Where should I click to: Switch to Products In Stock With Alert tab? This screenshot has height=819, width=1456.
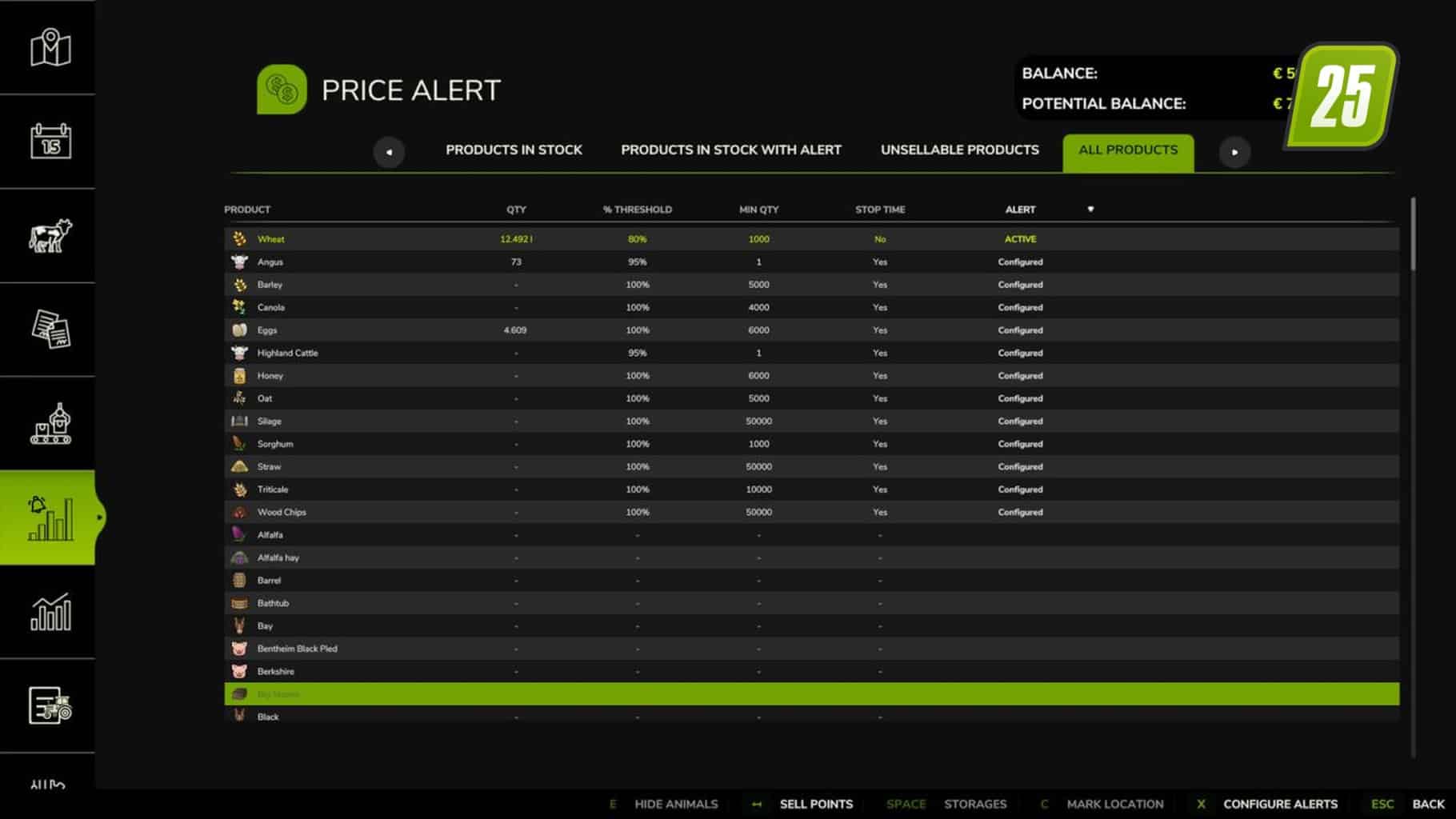(731, 150)
